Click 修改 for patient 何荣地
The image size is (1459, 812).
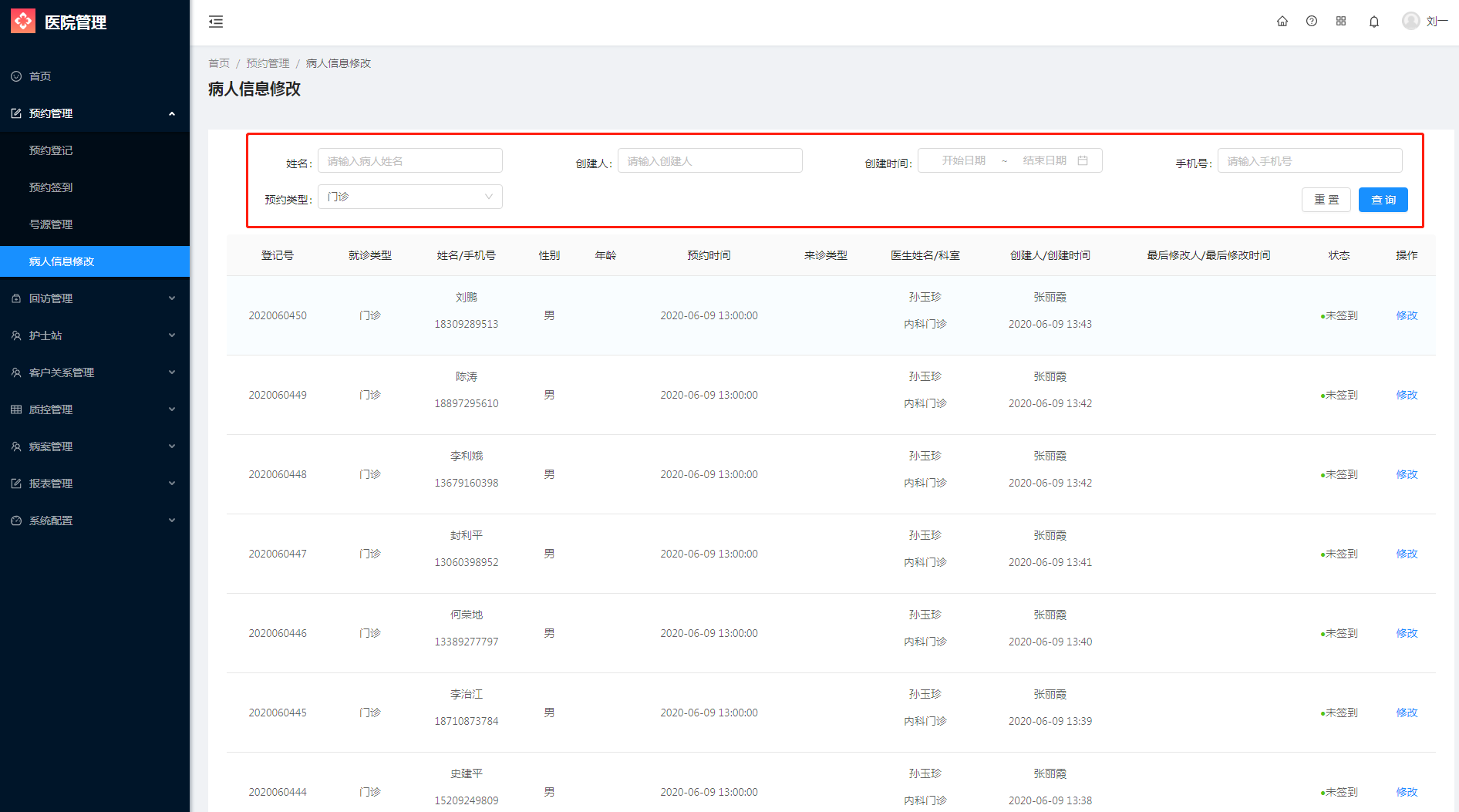1407,633
